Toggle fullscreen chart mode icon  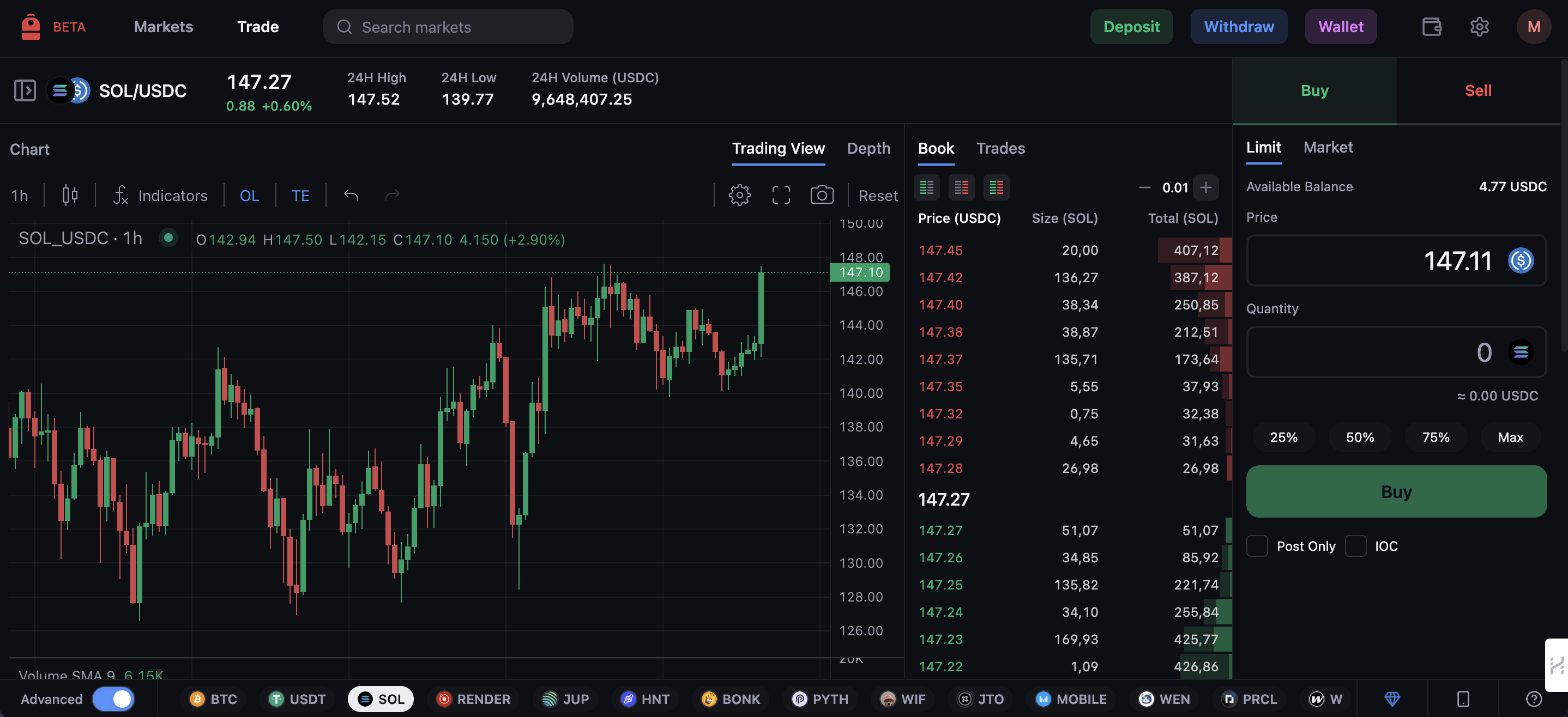pos(781,195)
